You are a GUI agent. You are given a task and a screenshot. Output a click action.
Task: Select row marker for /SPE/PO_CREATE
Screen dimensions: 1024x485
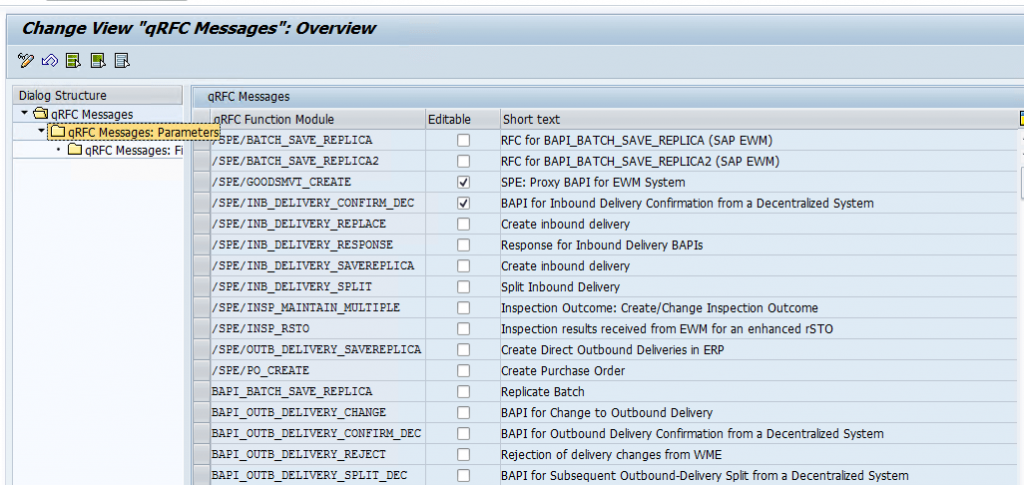click(201, 371)
